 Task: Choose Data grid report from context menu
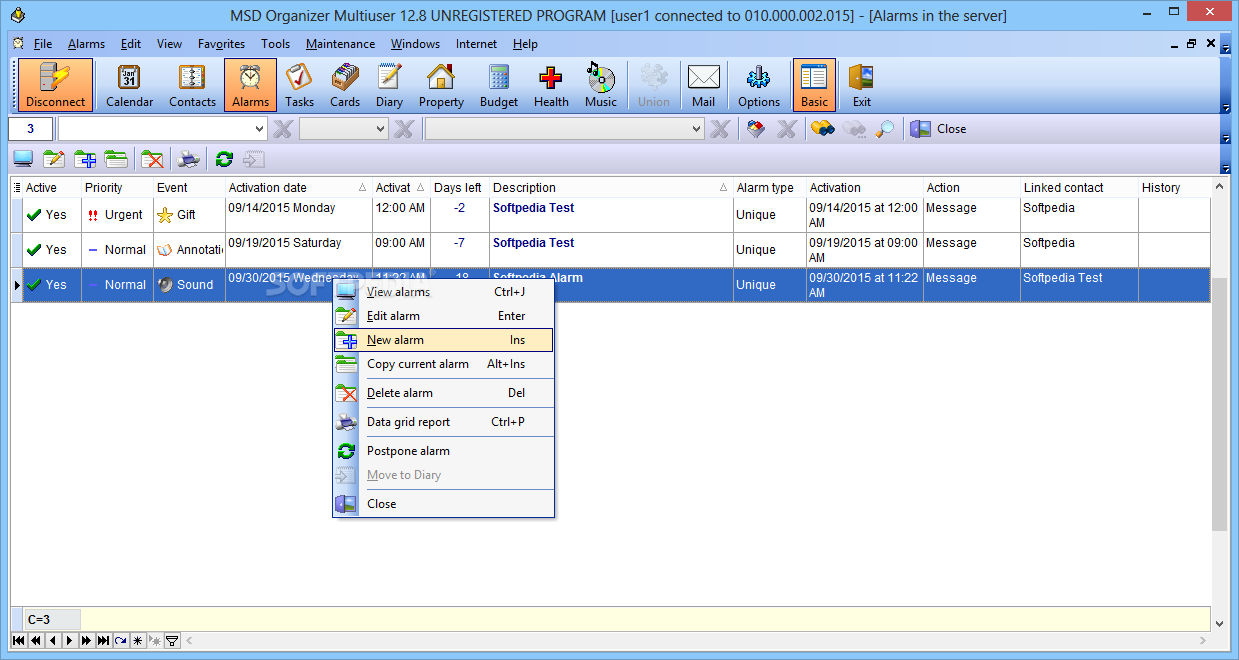point(444,422)
